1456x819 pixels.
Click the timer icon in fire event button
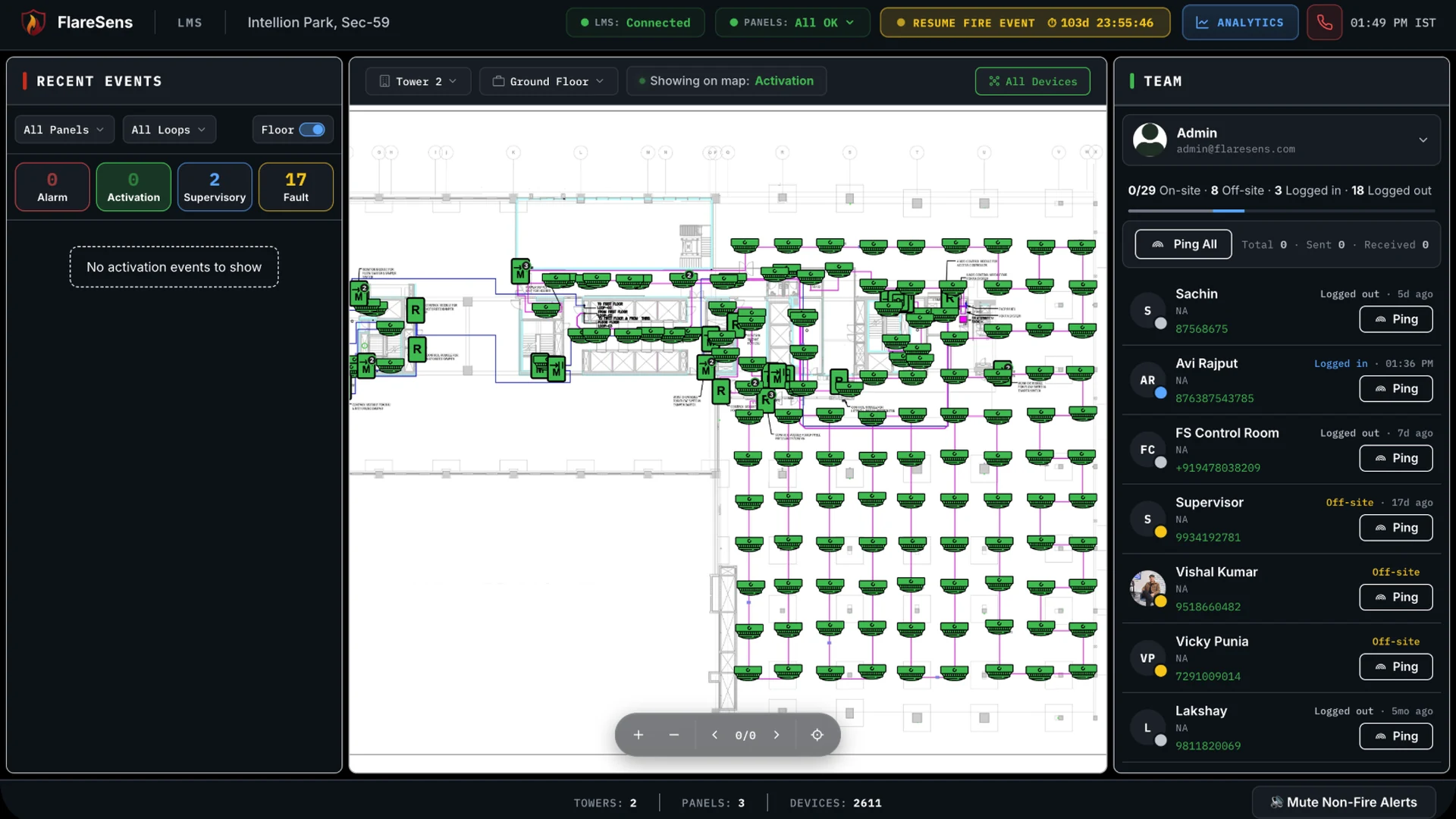click(x=1052, y=23)
